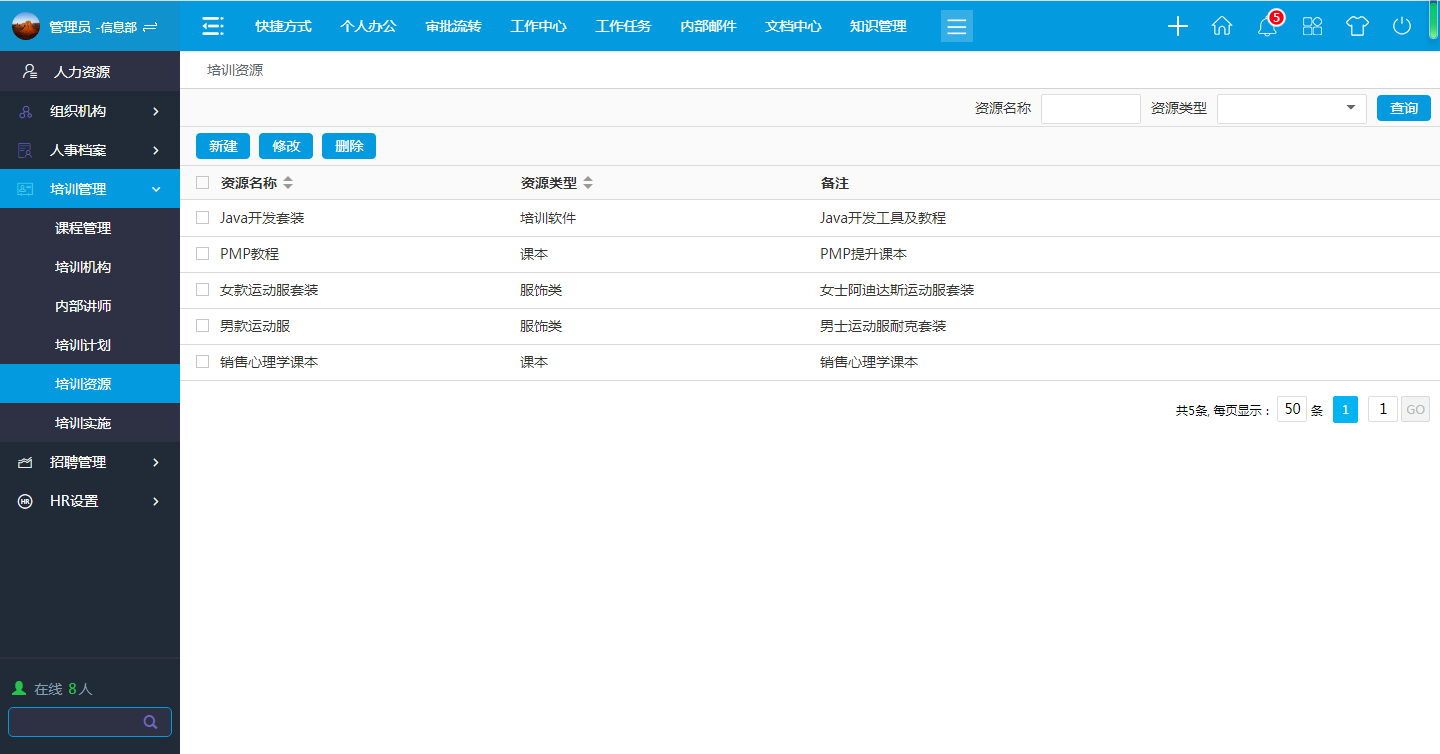Click the 查询 search button
This screenshot has height=754, width=1440.
coord(1404,108)
